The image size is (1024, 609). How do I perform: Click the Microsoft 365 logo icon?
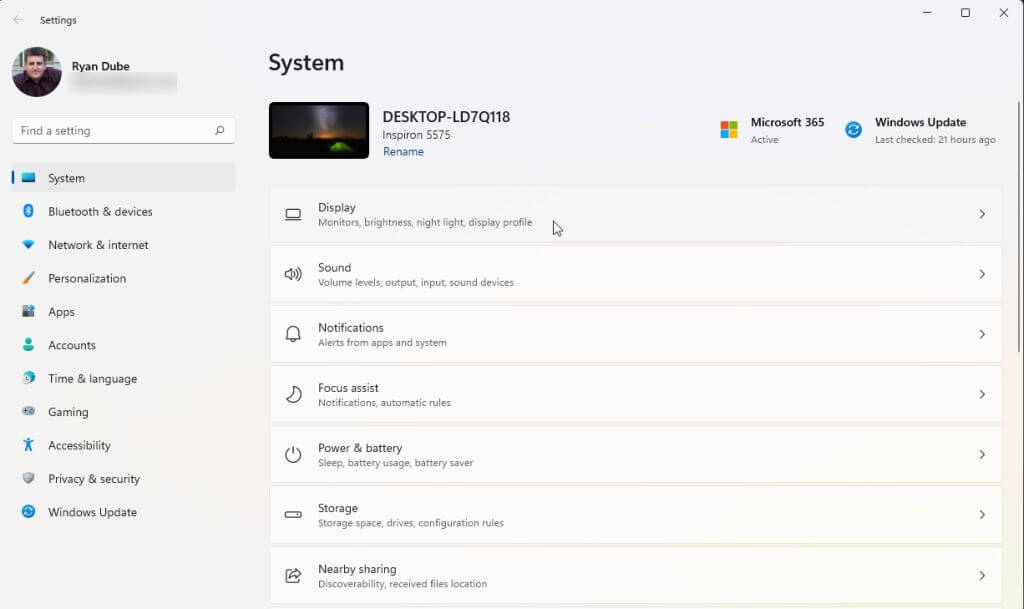pos(729,130)
